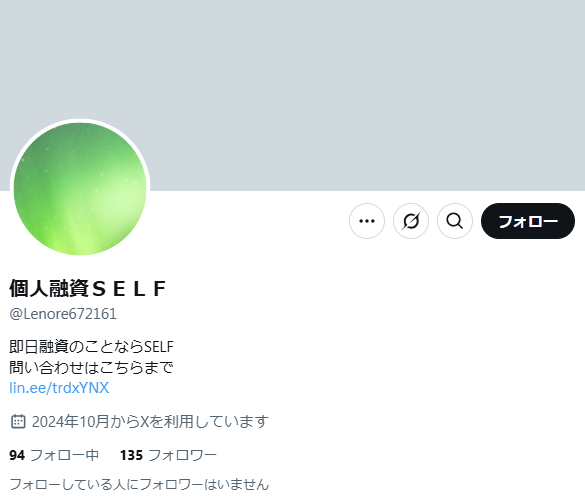Click the @Lenore672161 handle text
The height and width of the screenshot is (500, 585).
tap(63, 314)
